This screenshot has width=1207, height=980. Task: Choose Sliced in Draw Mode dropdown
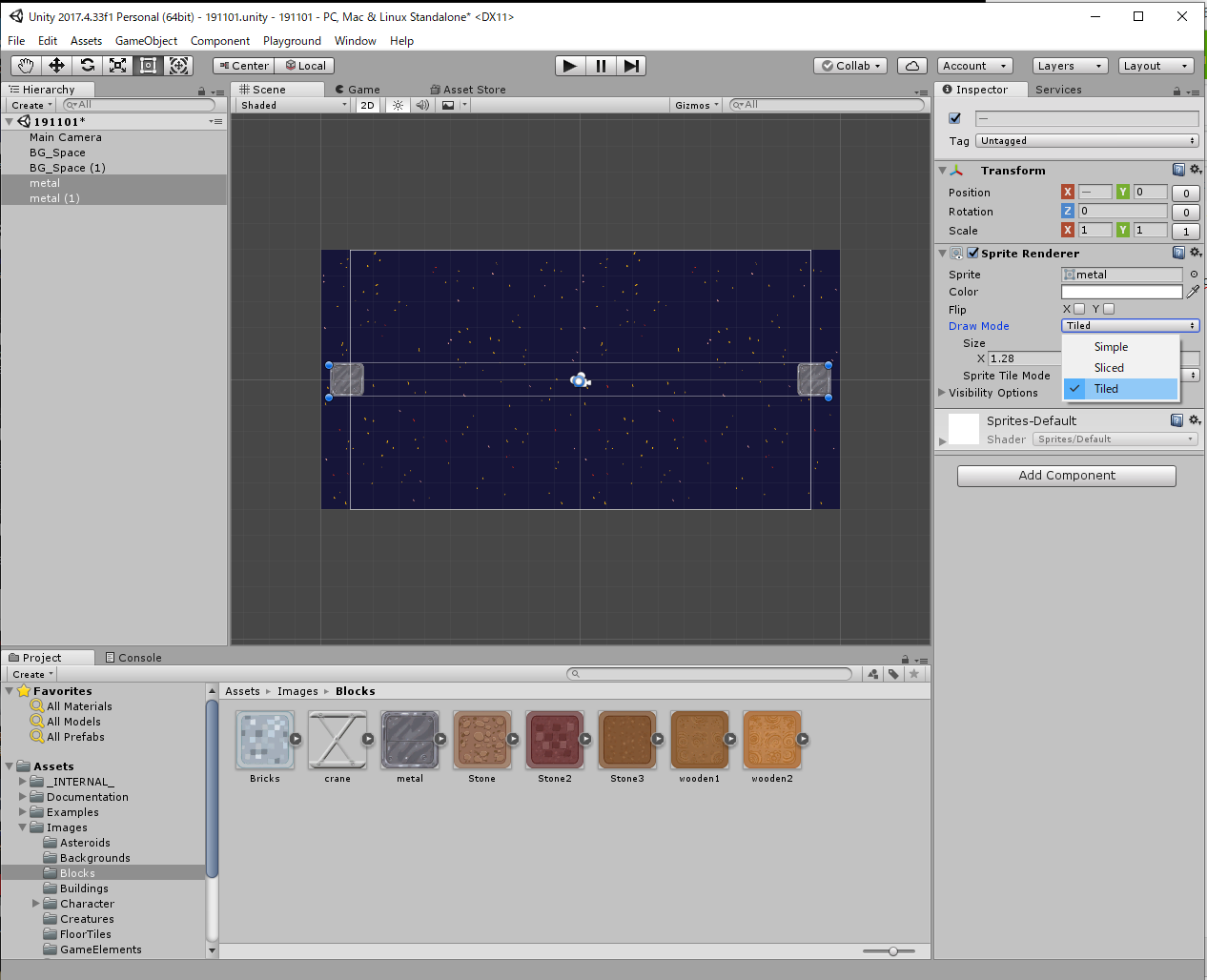[x=1109, y=368]
